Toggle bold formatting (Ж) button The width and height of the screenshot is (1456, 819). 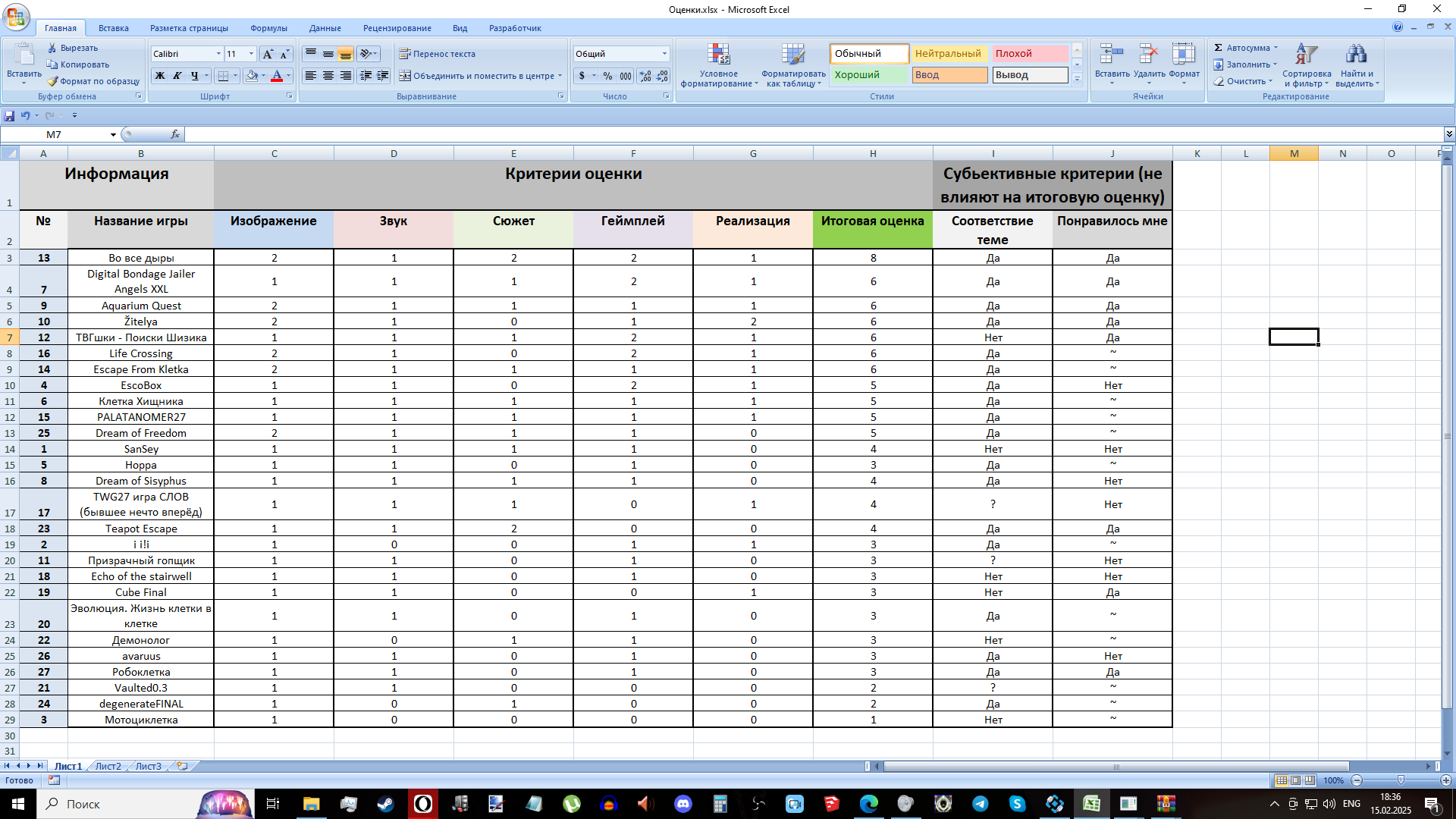(x=159, y=76)
